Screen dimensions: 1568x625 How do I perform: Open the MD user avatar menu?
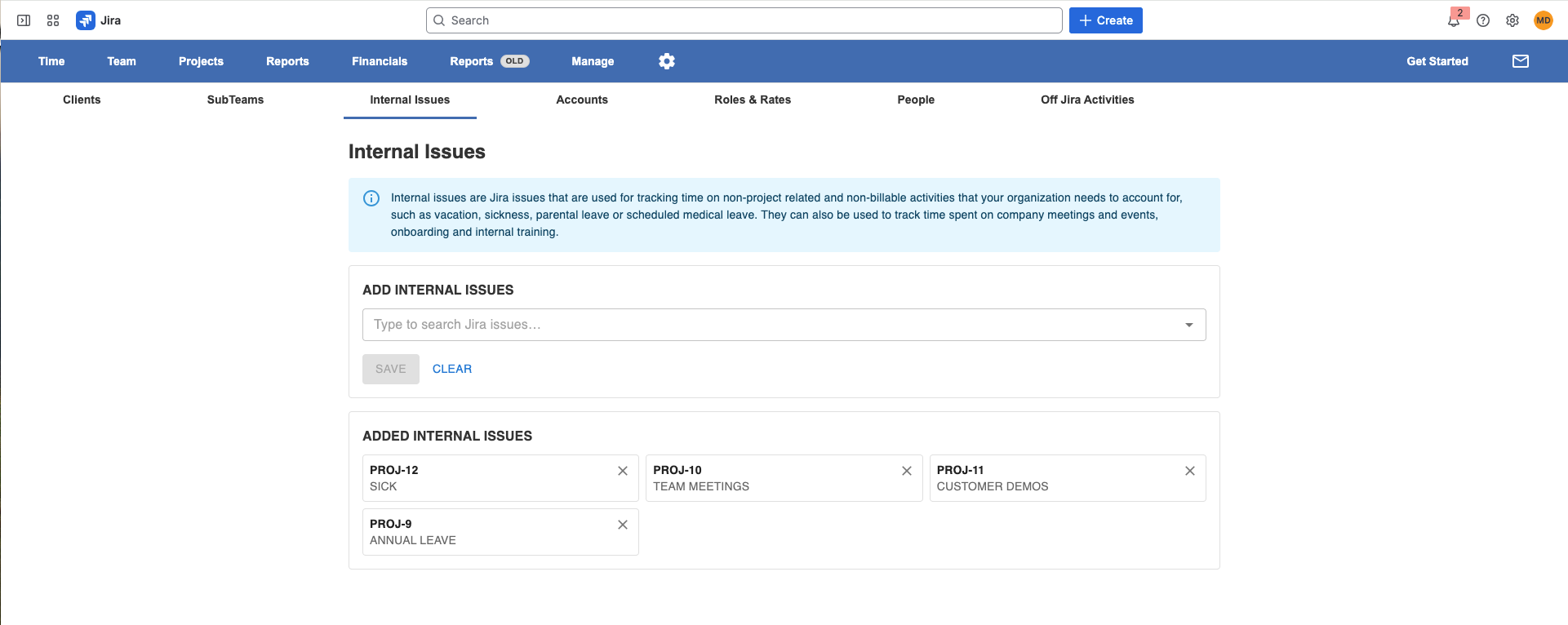(x=1544, y=20)
